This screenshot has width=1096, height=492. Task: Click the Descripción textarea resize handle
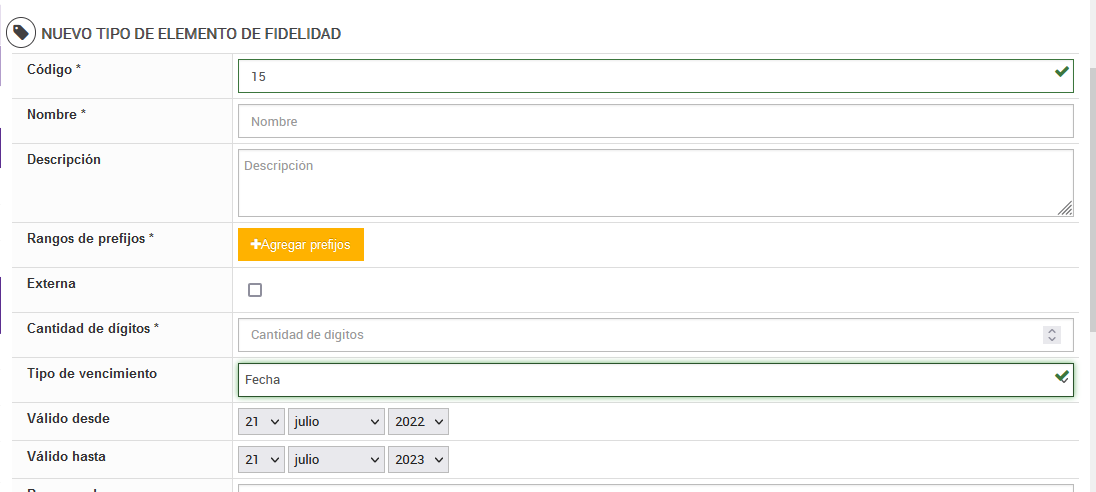tap(1066, 208)
